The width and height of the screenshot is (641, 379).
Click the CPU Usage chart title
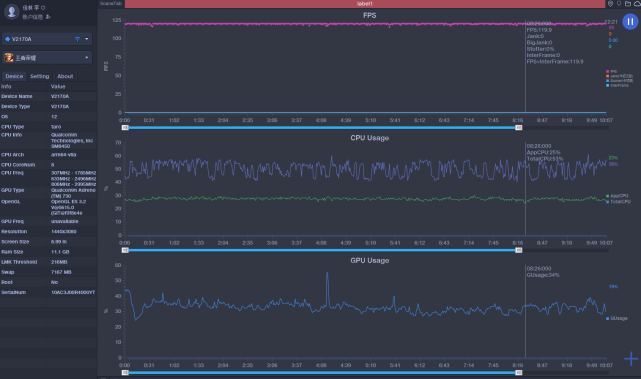(370, 138)
